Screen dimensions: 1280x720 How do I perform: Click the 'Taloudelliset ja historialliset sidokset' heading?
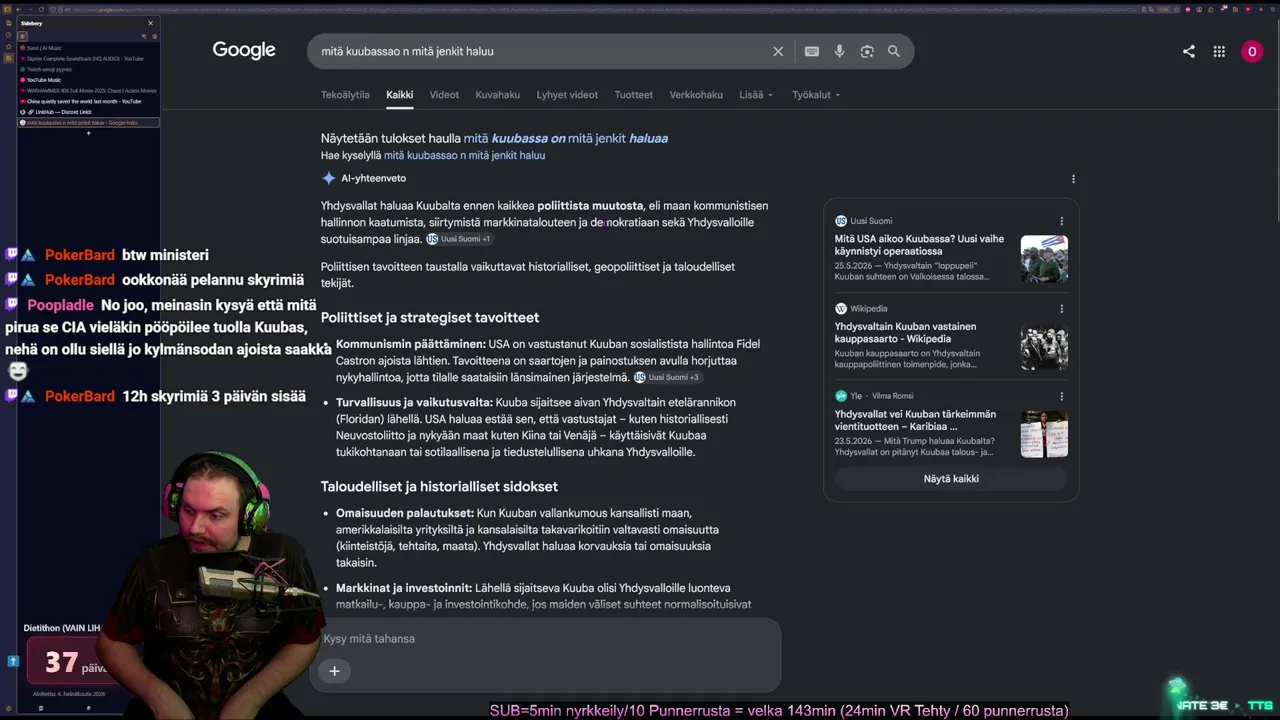pos(439,487)
